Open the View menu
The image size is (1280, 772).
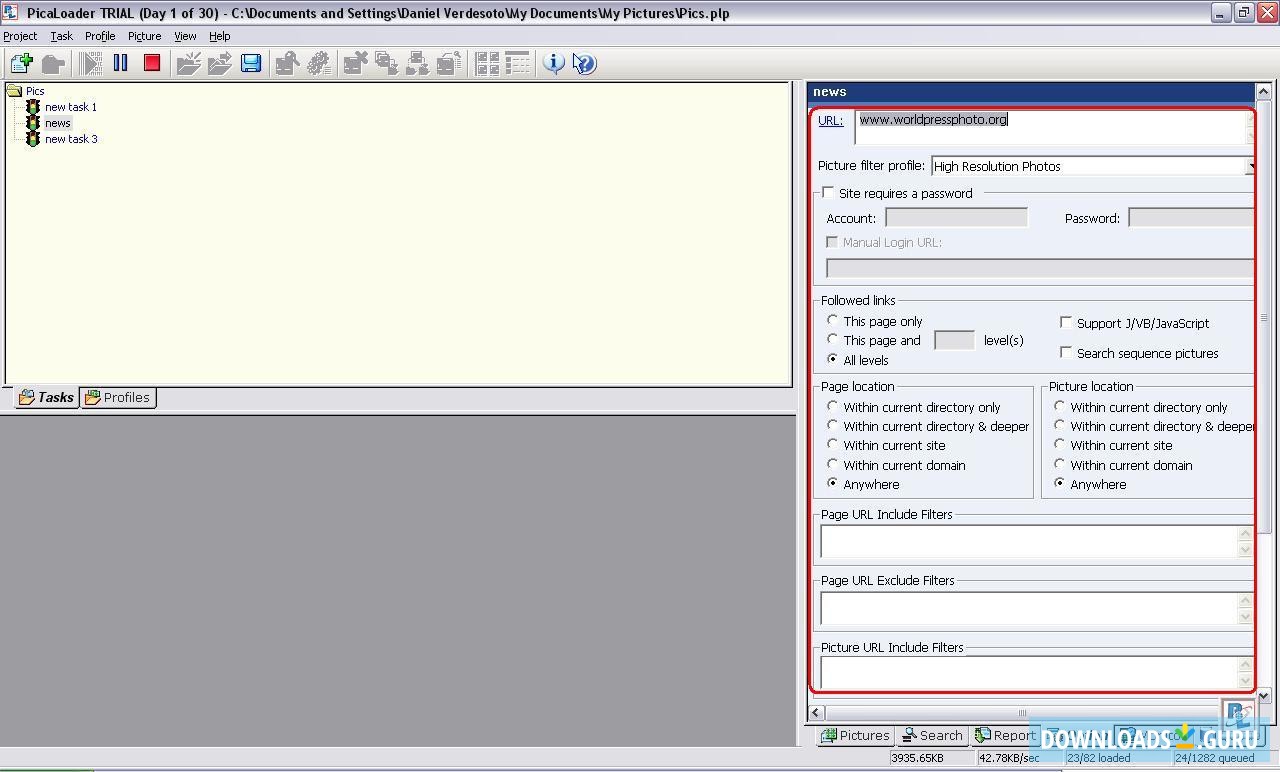click(185, 36)
